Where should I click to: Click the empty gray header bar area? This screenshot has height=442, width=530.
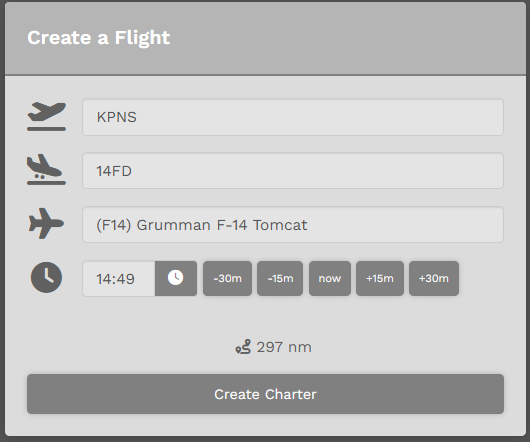[348, 38]
